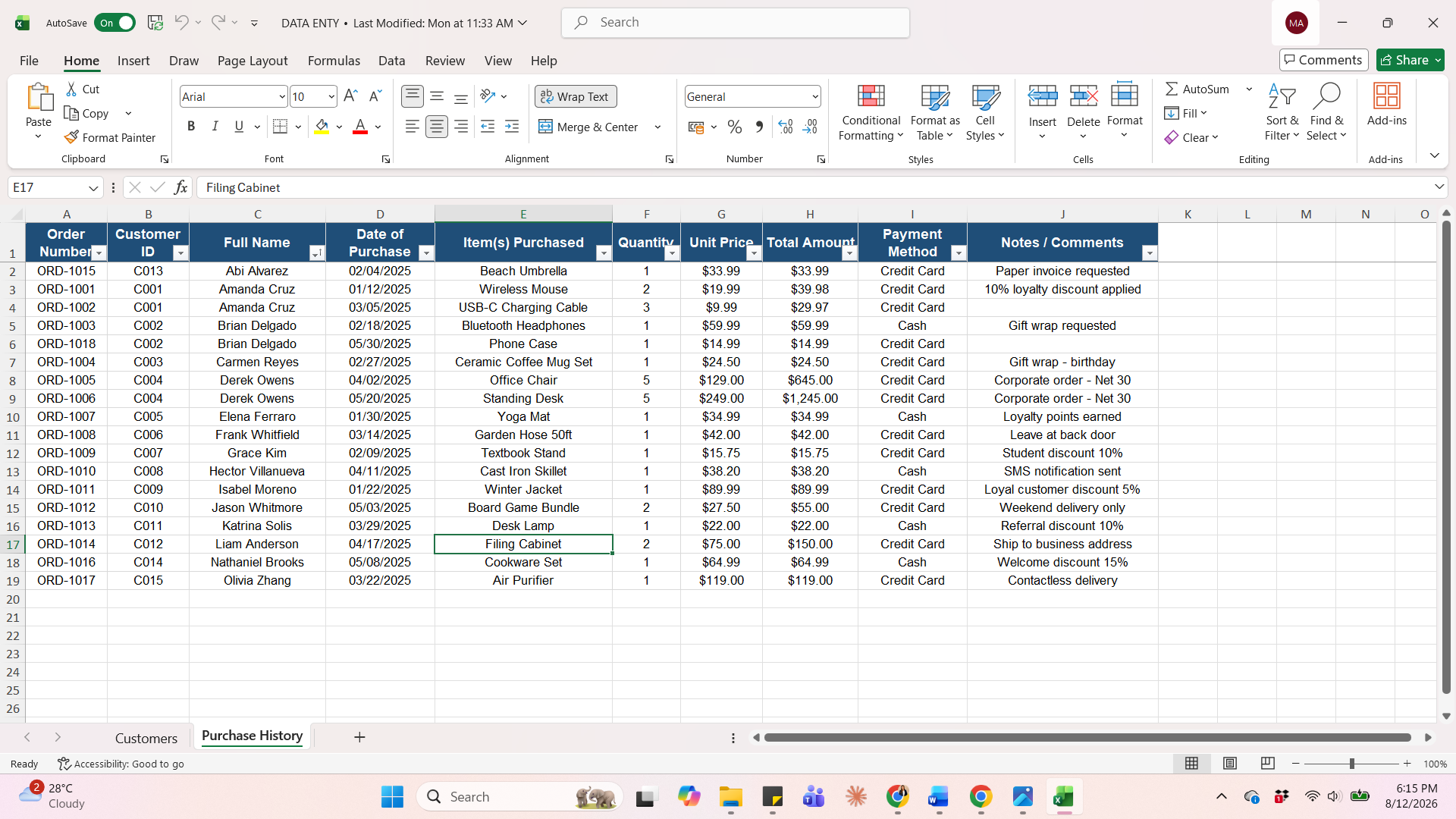Open the Page Layout ribbon tab

pos(253,61)
